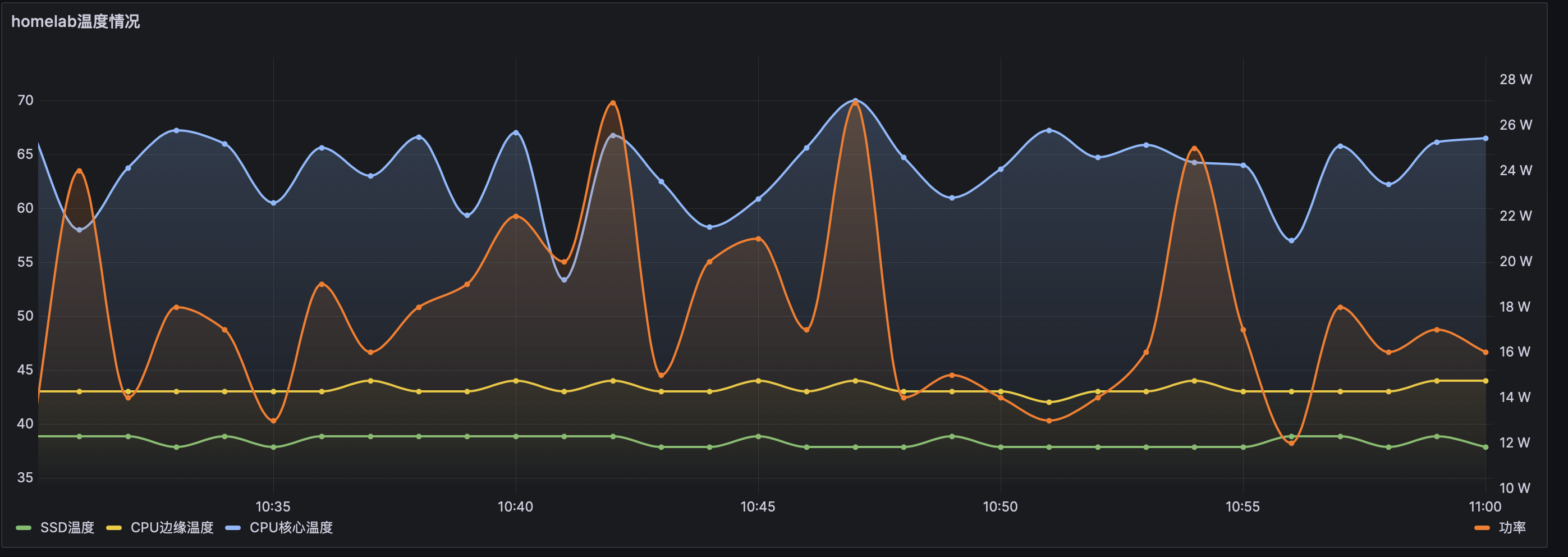The width and height of the screenshot is (1568, 557).
Task: Click the orange power peak point near 10:54
Action: click(x=1194, y=149)
